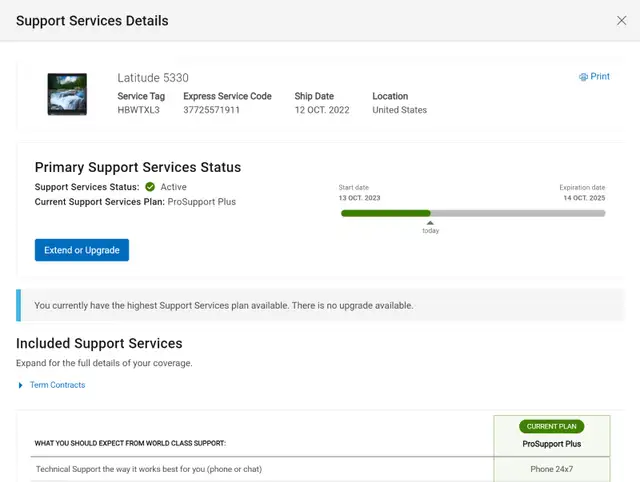Click the Phone 24x7 table cell

tap(551, 469)
